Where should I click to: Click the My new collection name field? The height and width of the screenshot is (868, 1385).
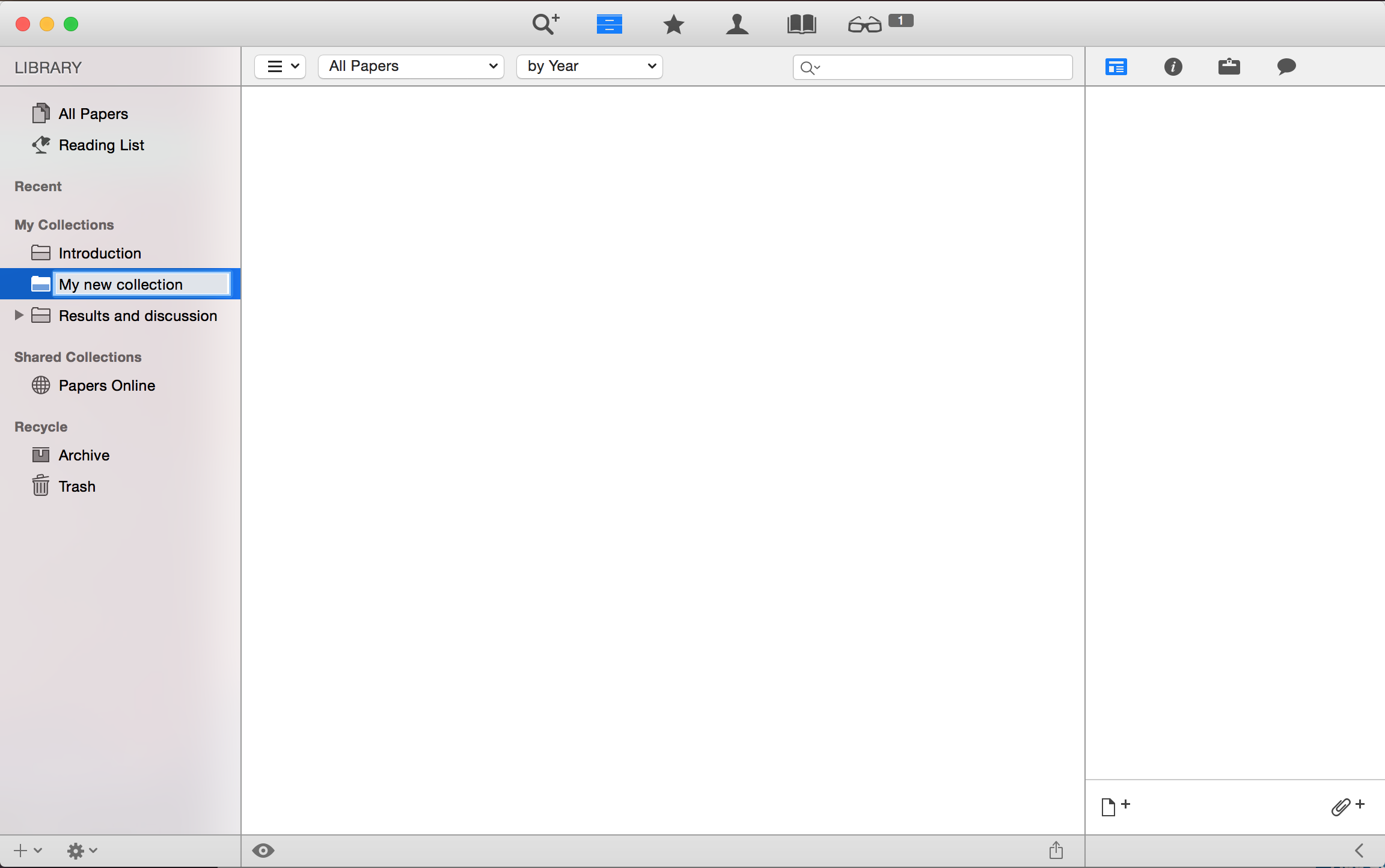(142, 284)
